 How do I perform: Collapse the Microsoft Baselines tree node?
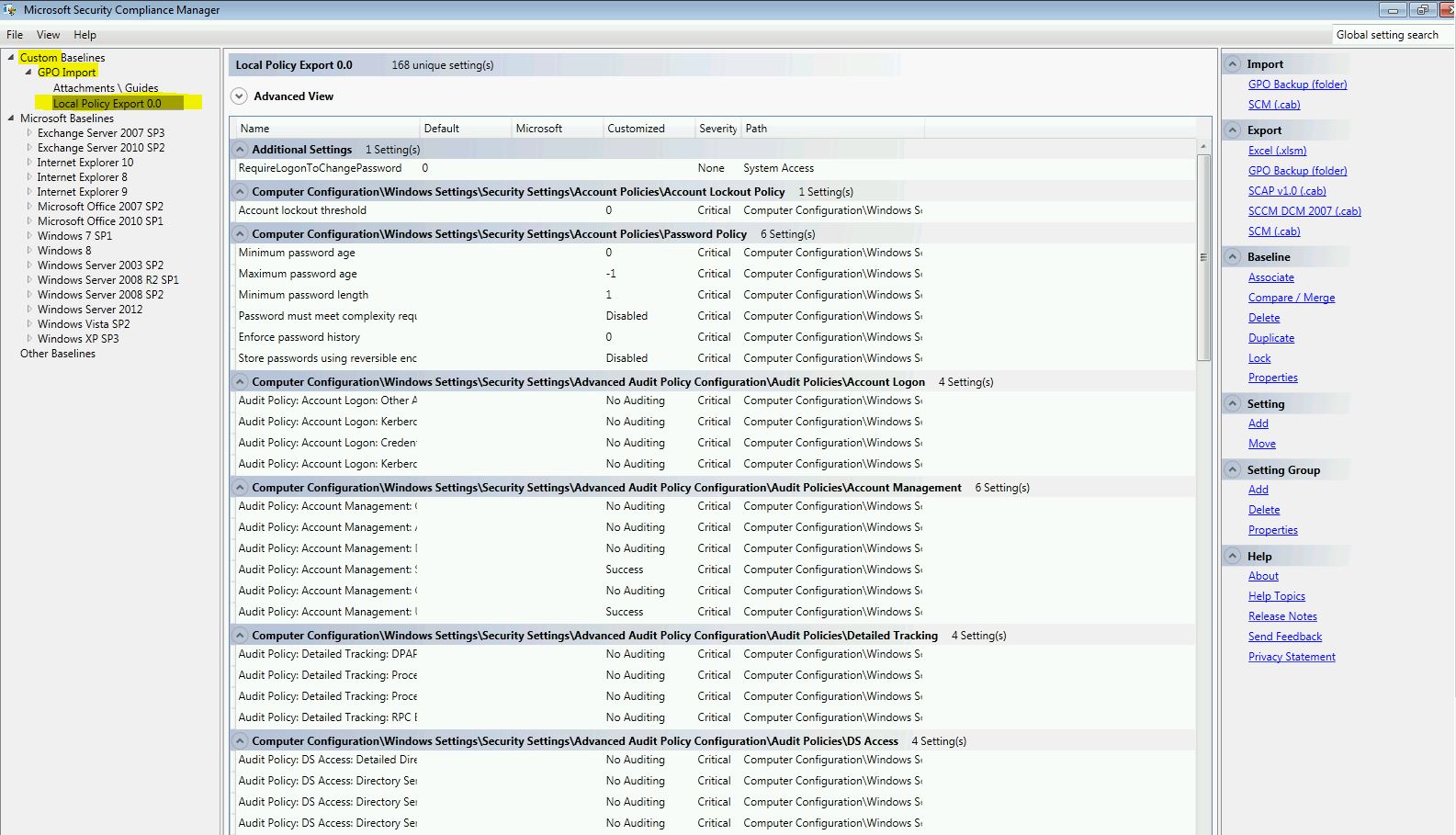point(11,118)
